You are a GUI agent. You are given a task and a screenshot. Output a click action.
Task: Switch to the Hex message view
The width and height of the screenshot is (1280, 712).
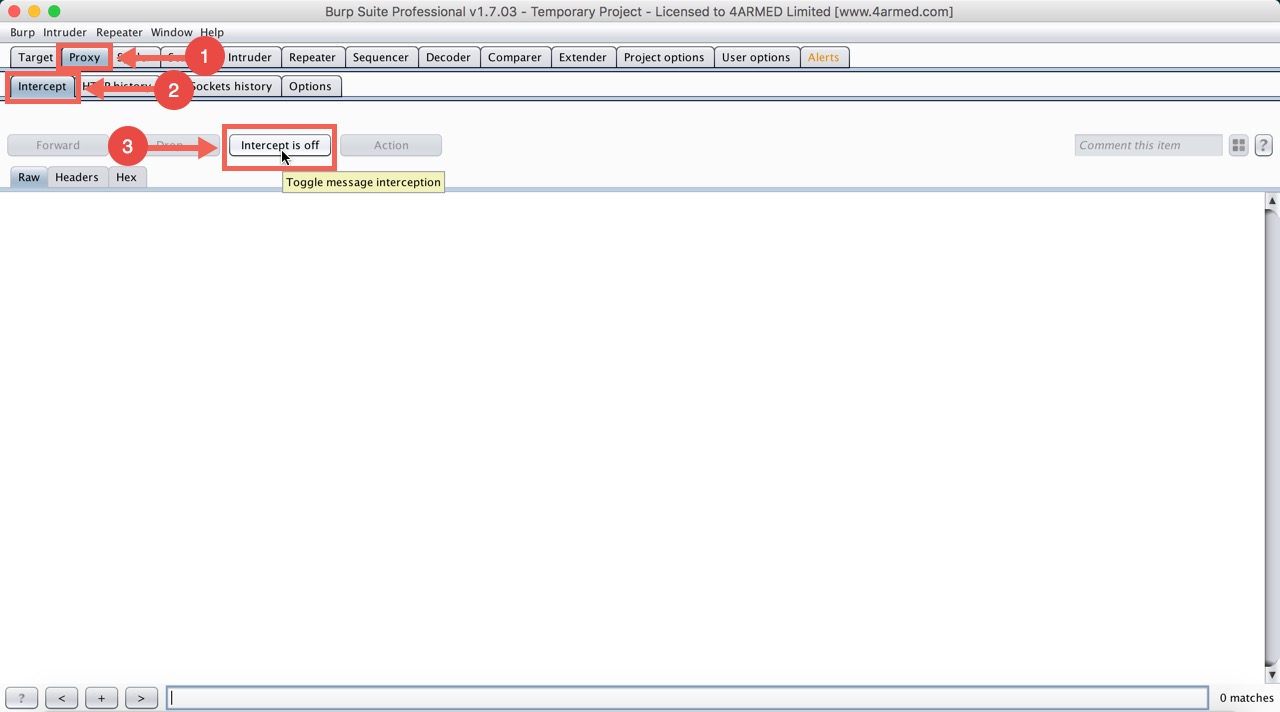pyautogui.click(x=126, y=177)
